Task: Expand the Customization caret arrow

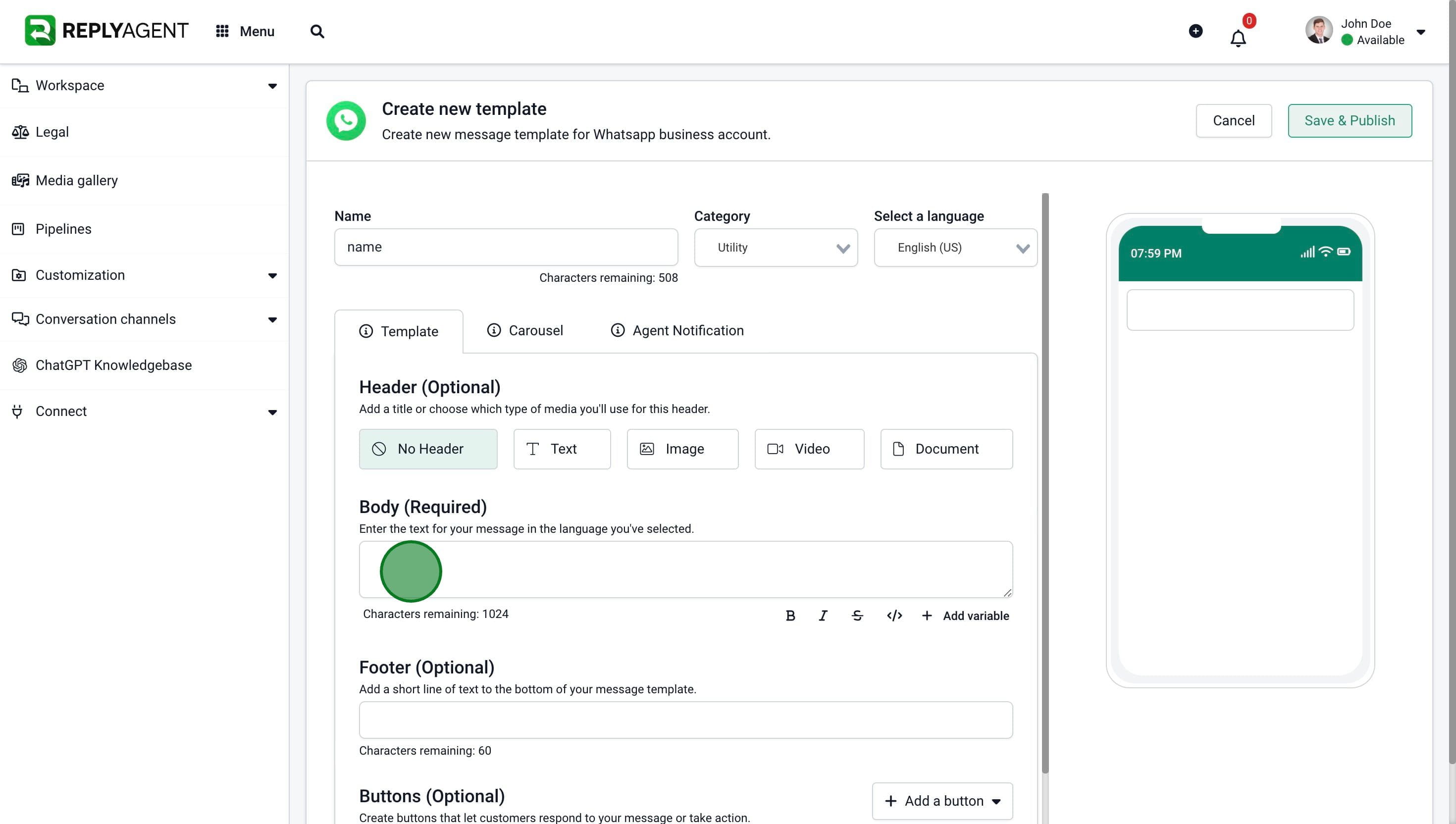Action: click(272, 276)
